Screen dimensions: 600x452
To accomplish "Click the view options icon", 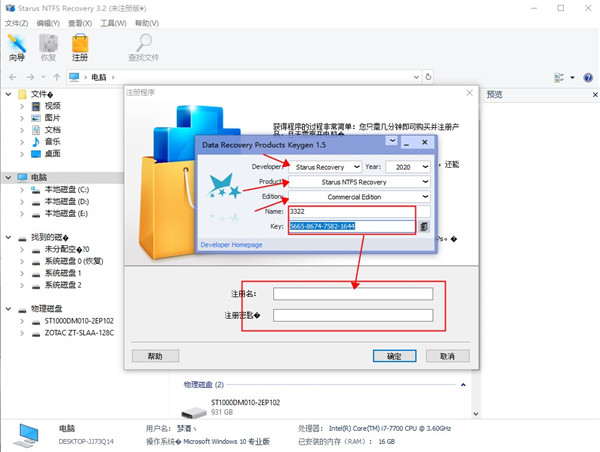I will [559, 78].
